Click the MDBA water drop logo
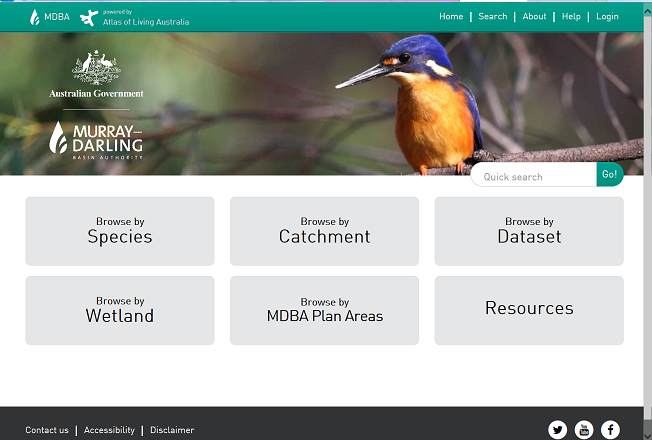The image size is (652, 440). click(36, 17)
